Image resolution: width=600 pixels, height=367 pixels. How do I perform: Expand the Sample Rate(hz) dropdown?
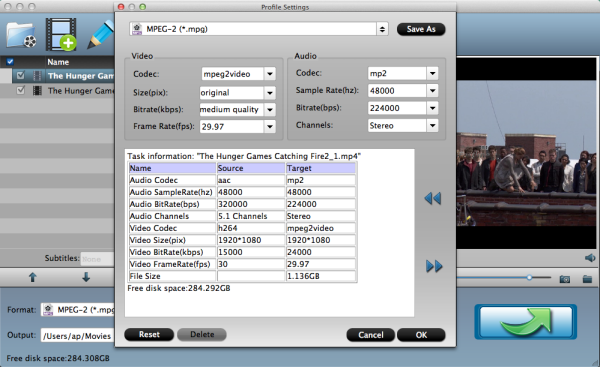coord(432,91)
